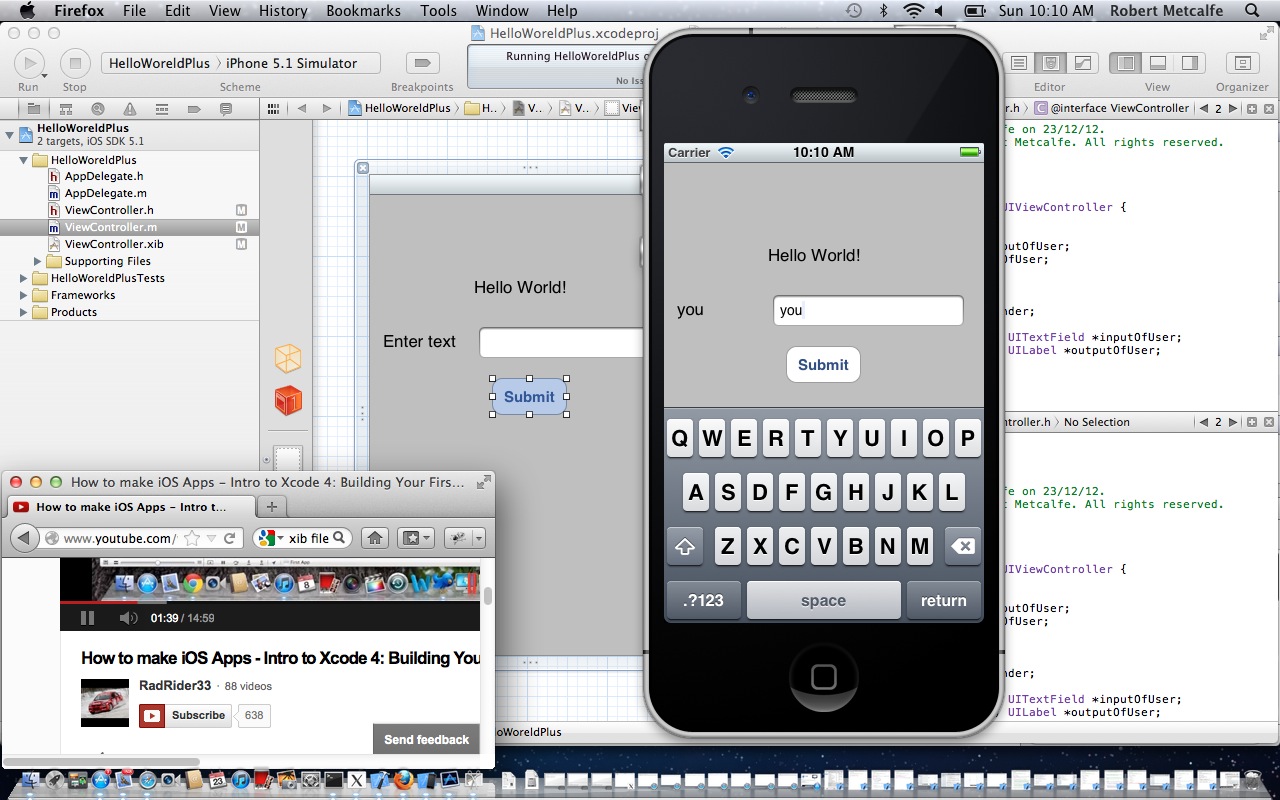Click the Wi-Fi status icon
The width and height of the screenshot is (1280, 800).
(x=913, y=11)
